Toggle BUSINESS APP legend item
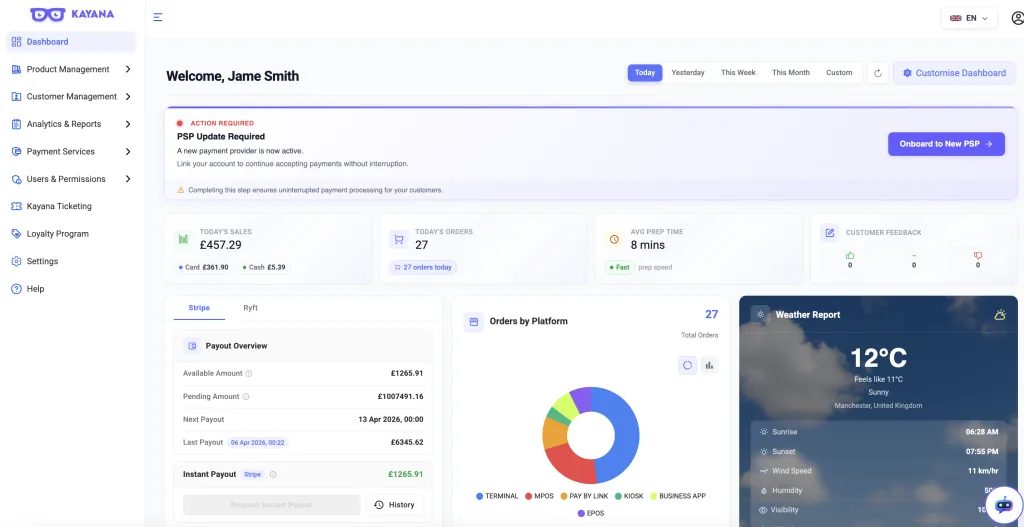1024x527 pixels. click(678, 496)
